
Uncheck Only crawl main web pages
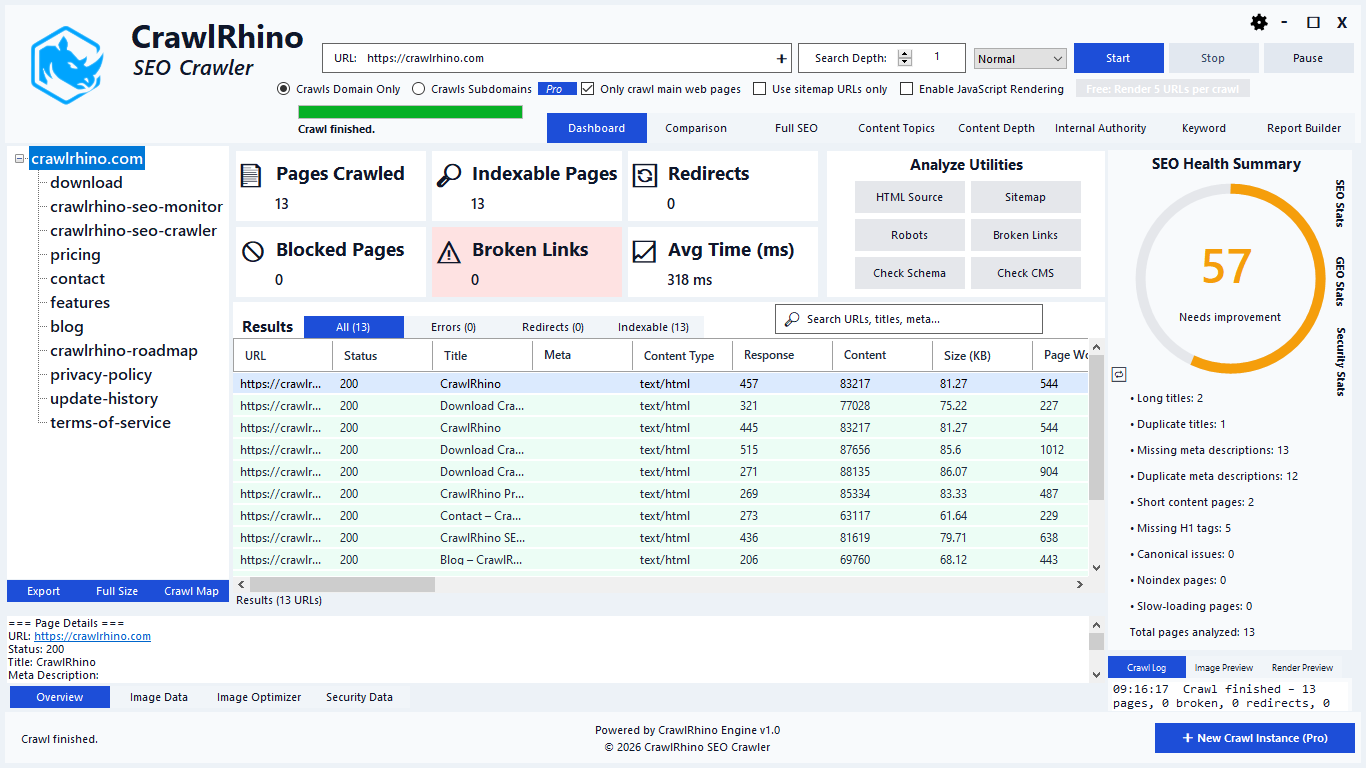(587, 89)
